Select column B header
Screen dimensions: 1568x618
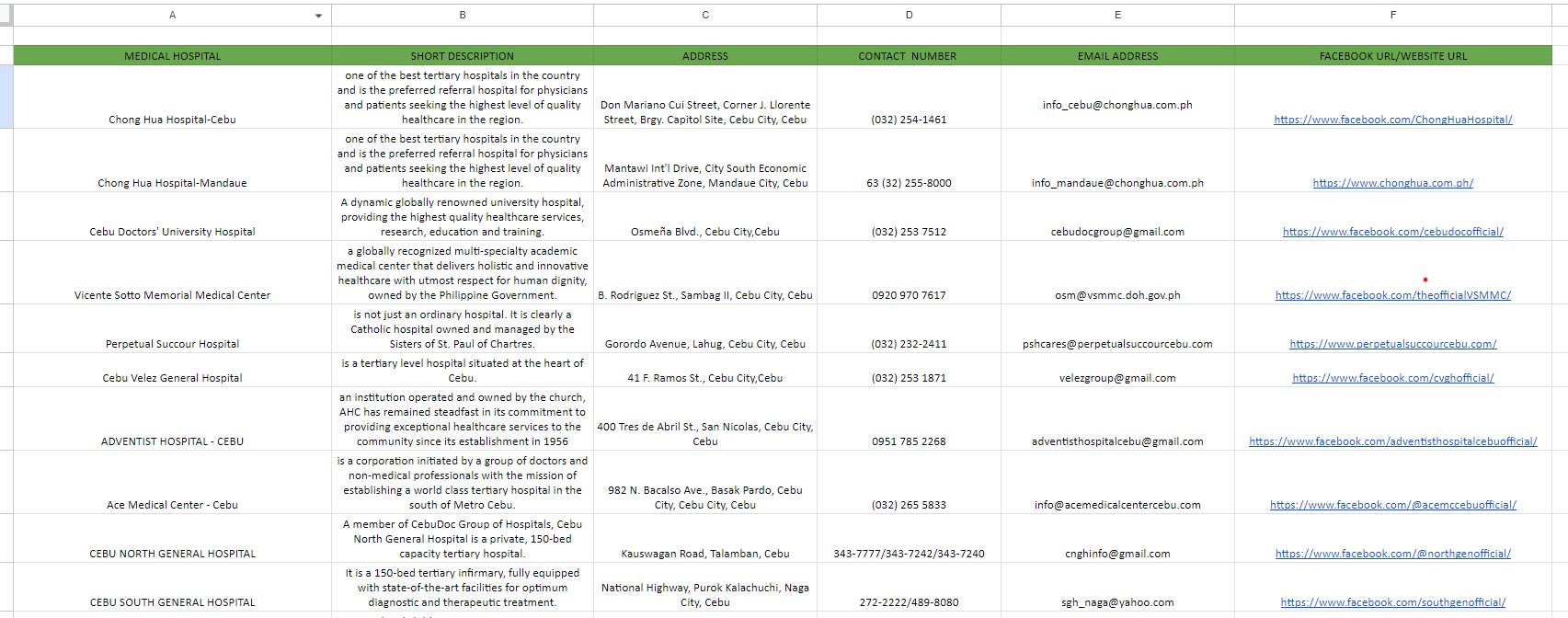coord(463,15)
